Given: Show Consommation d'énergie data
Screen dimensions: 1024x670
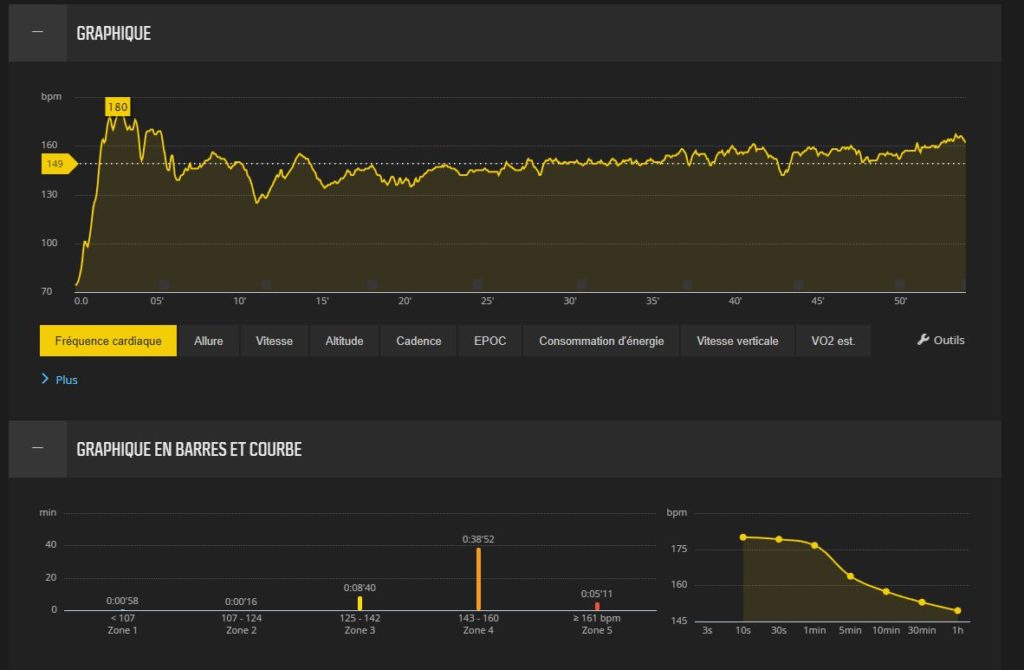Looking at the screenshot, I should click(x=601, y=341).
